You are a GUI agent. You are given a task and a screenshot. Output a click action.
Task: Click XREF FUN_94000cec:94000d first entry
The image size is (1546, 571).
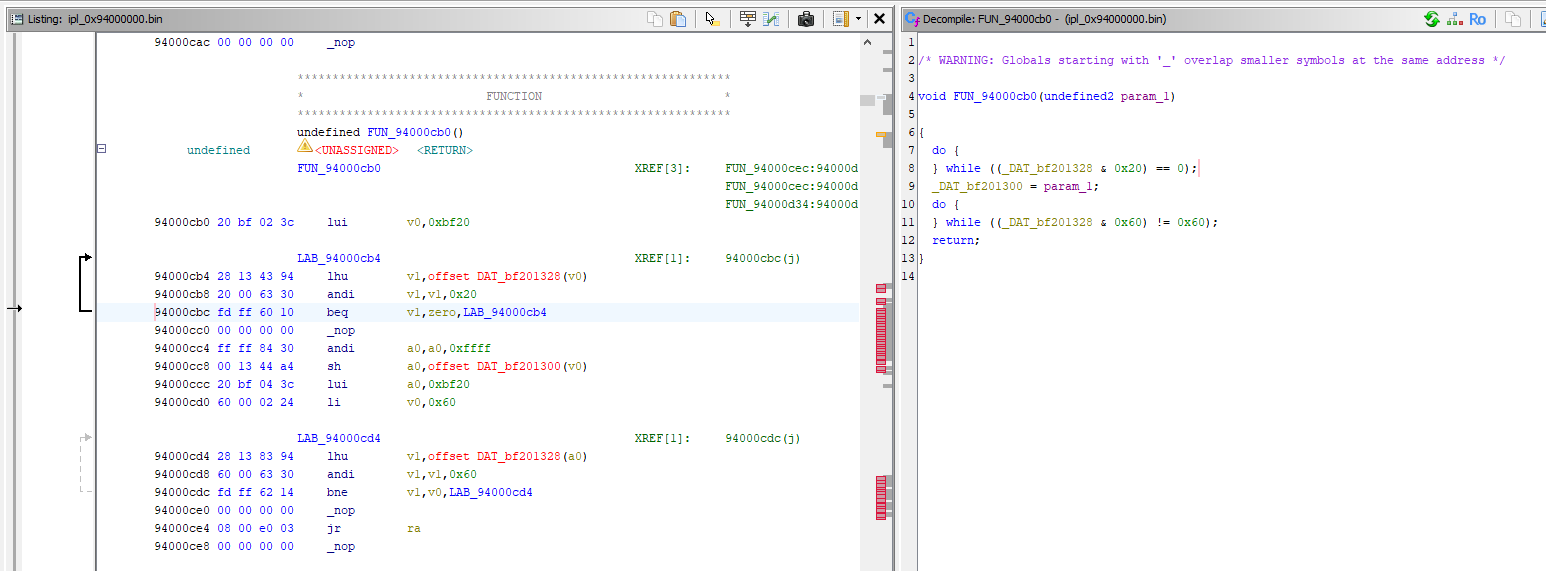click(x=791, y=168)
